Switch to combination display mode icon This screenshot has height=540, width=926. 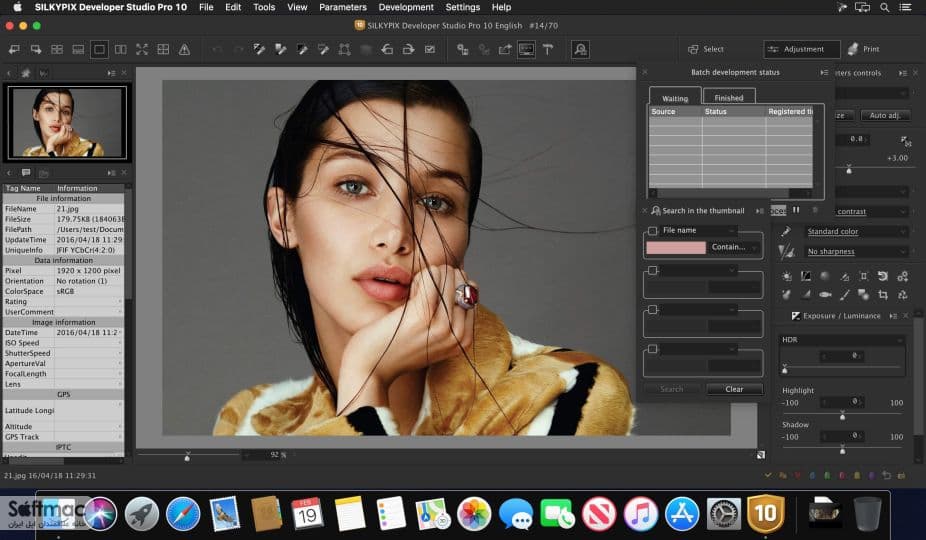78,50
